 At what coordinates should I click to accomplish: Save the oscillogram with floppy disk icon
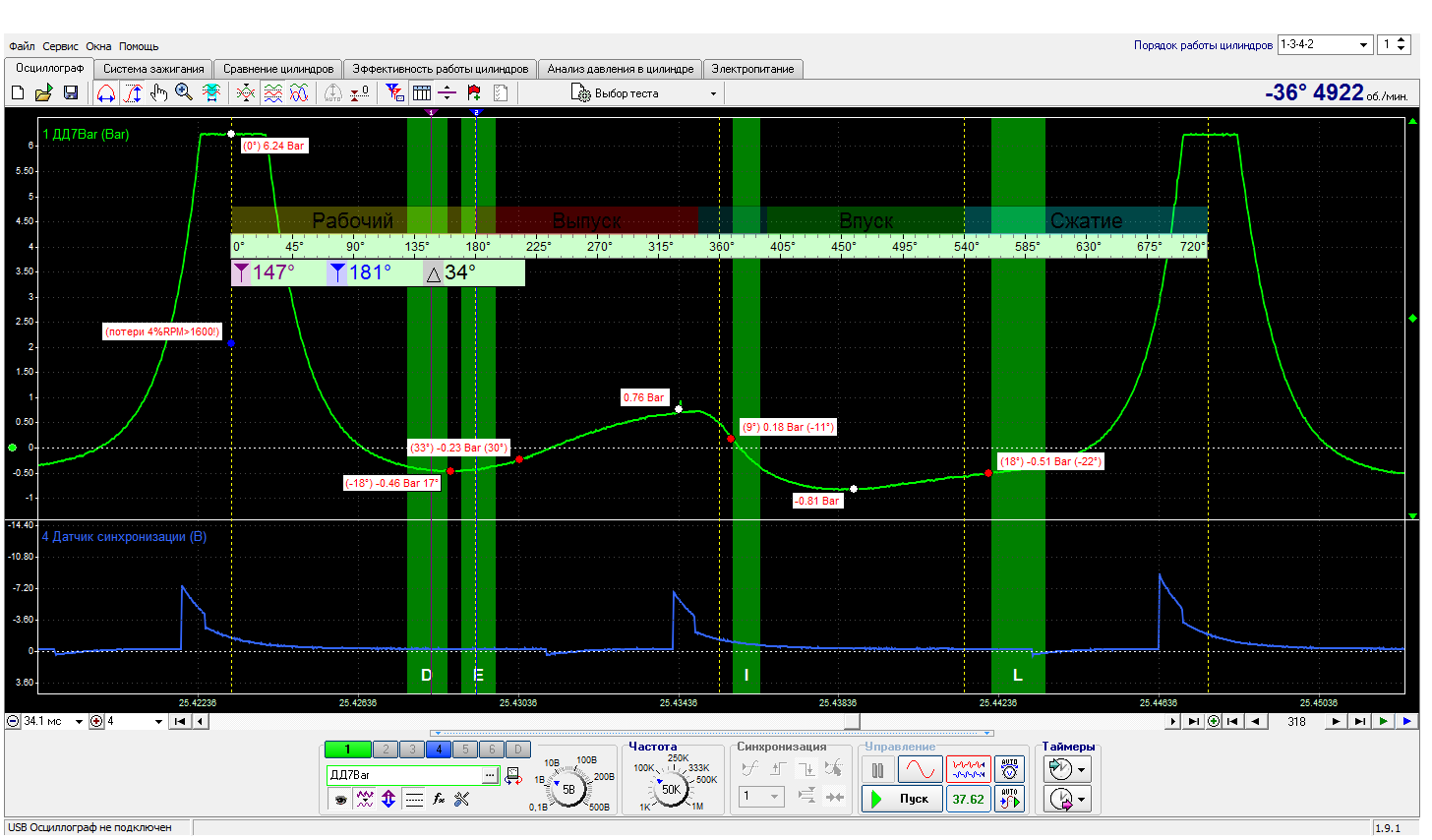[71, 92]
